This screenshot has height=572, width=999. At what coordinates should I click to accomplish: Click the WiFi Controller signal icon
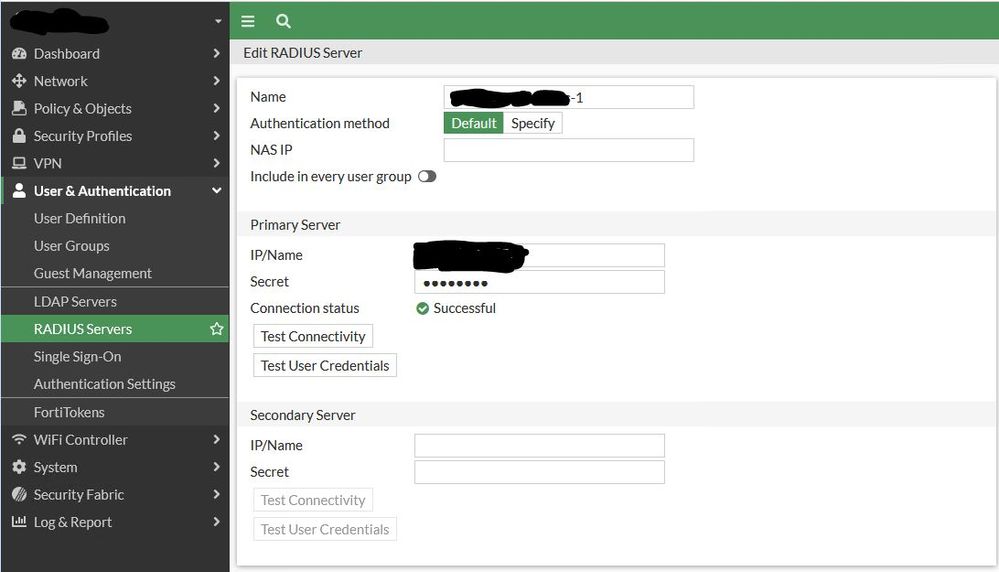point(19,440)
